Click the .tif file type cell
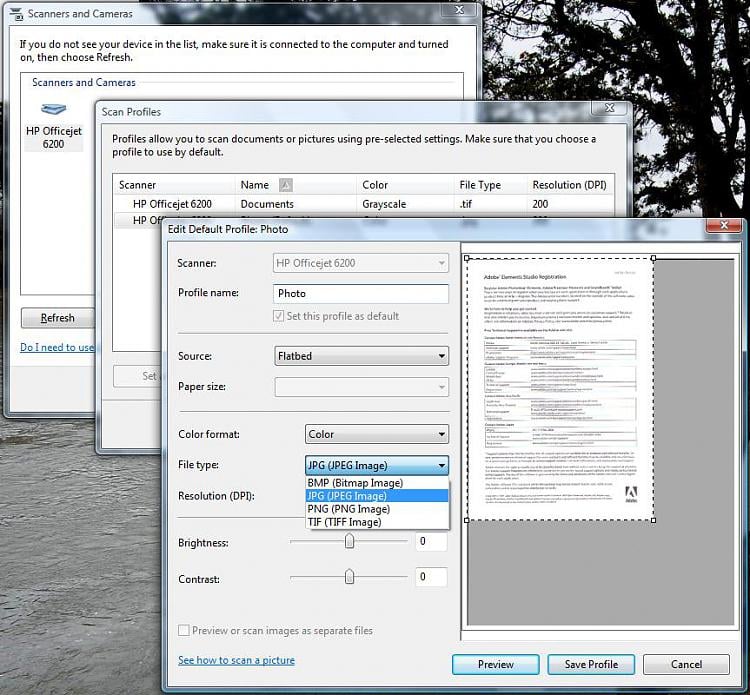 466,204
